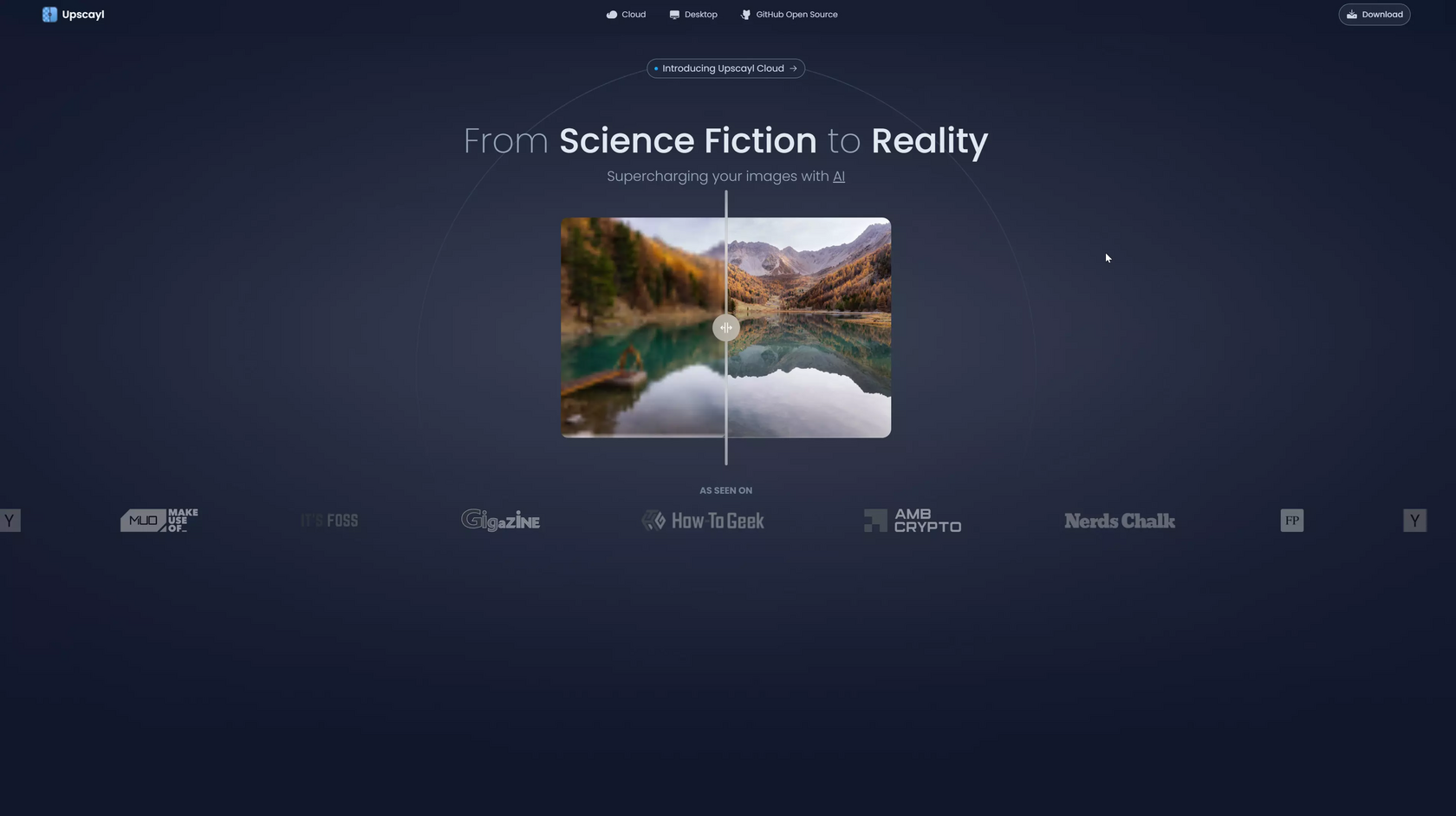This screenshot has width=1456, height=816.
Task: Click the arrow in Upscayl Cloud banner
Action: pyautogui.click(x=793, y=68)
